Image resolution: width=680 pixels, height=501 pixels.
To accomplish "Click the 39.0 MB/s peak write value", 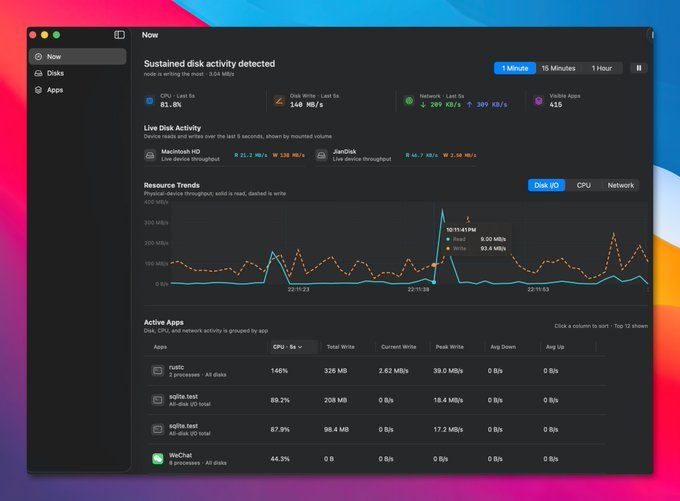I will (x=448, y=371).
